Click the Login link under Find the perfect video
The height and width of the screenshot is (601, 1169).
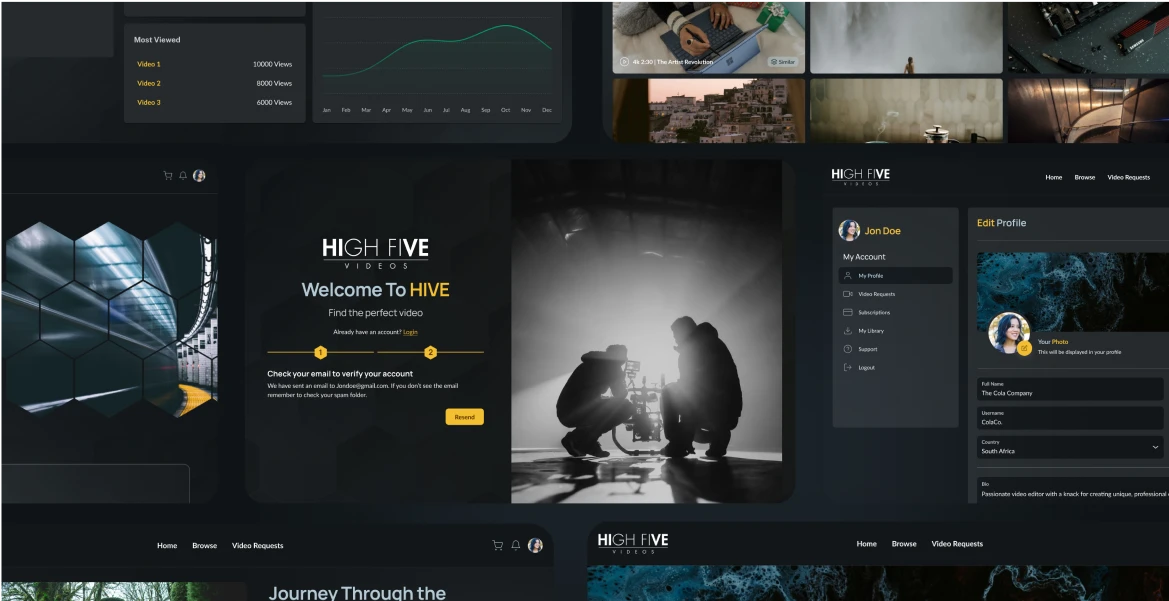pyautogui.click(x=410, y=332)
